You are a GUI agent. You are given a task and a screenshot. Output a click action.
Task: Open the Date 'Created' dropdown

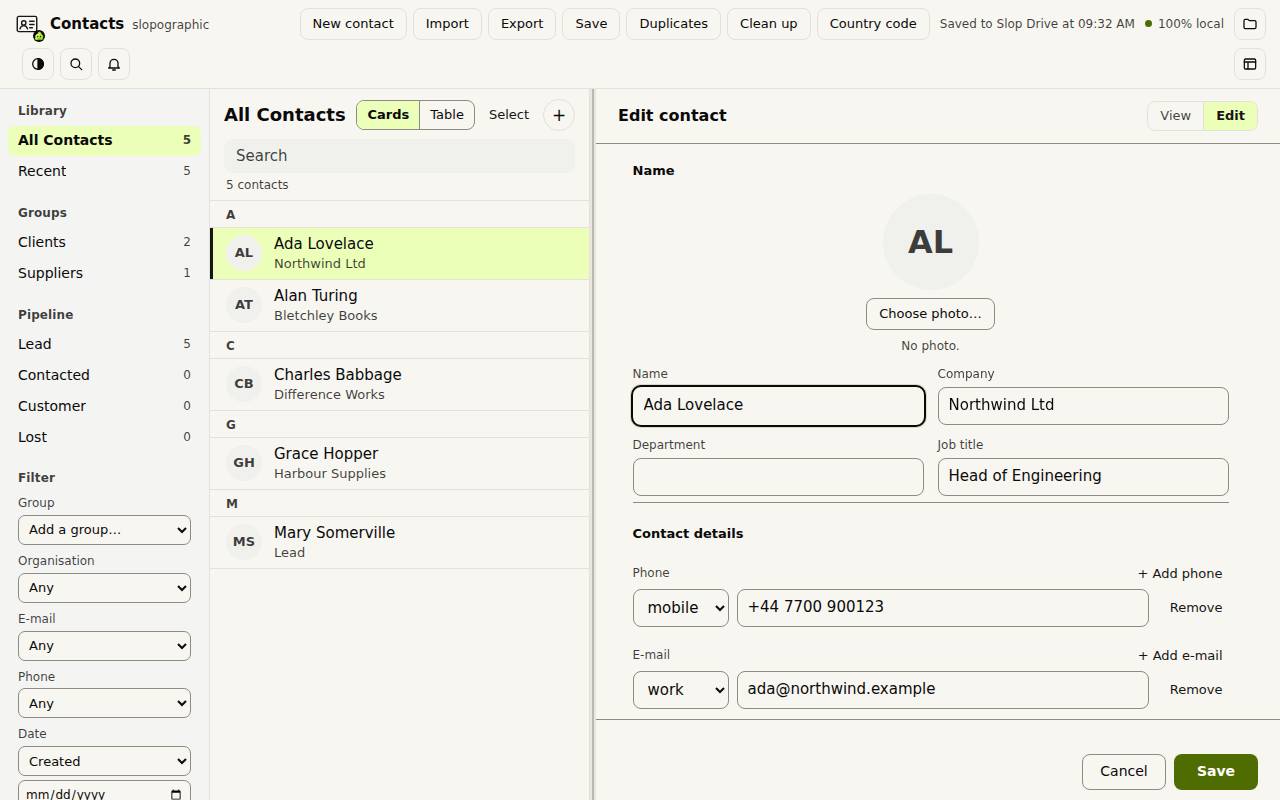pyautogui.click(x=104, y=762)
